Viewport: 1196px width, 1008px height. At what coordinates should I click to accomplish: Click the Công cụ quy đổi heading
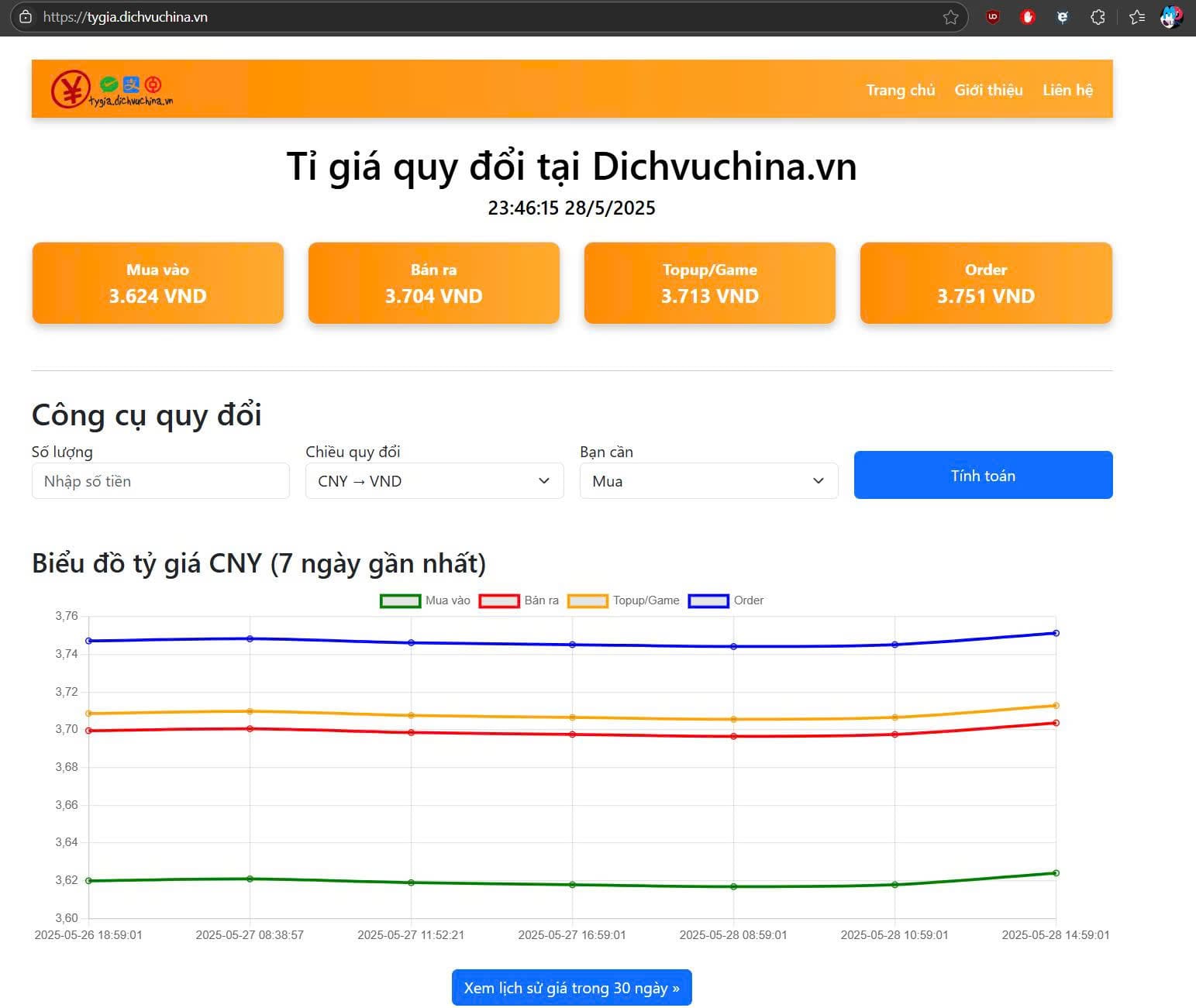146,415
